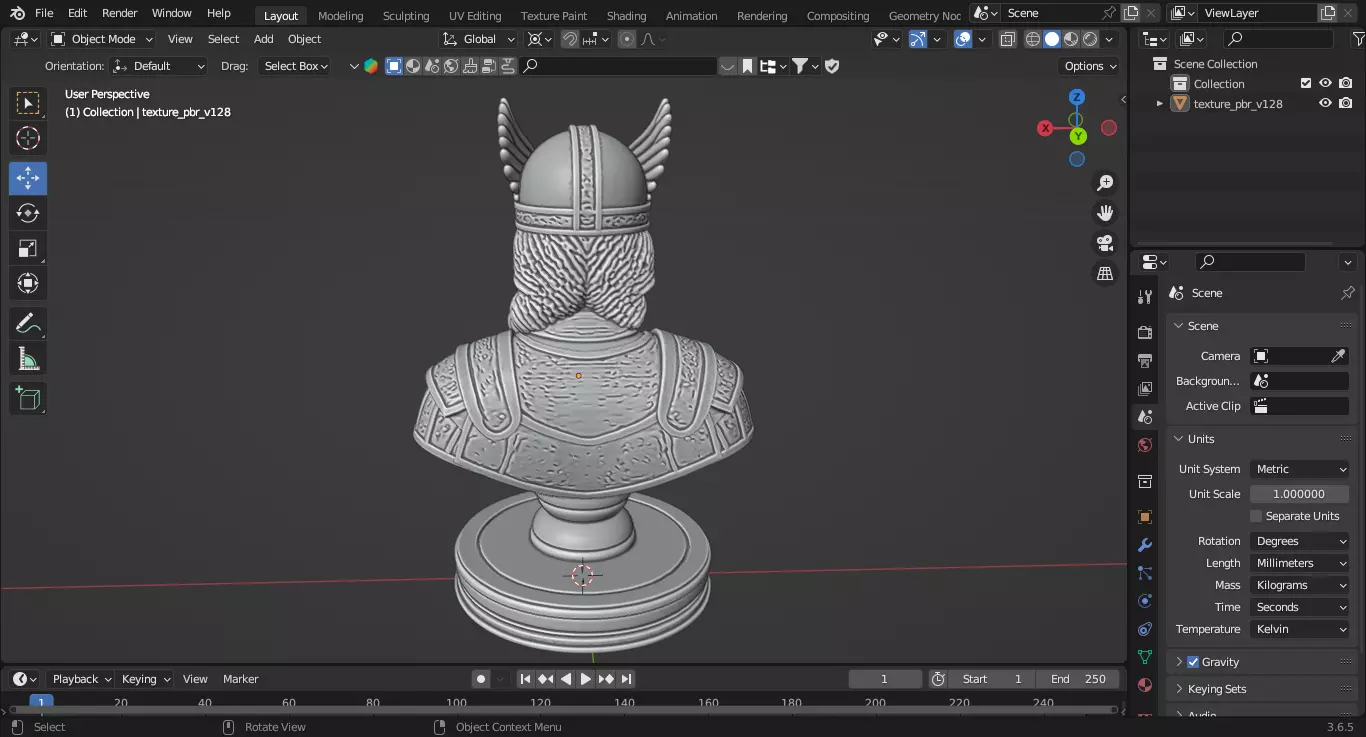Switch to Sculpting workspace tab

[406, 15]
